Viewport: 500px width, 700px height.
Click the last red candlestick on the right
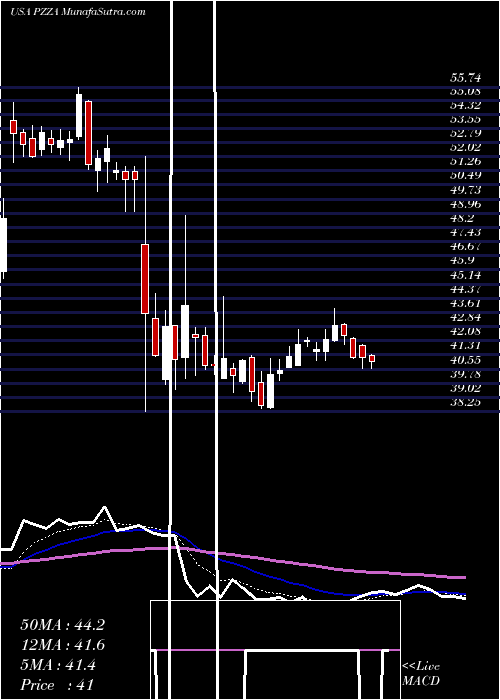(372, 358)
